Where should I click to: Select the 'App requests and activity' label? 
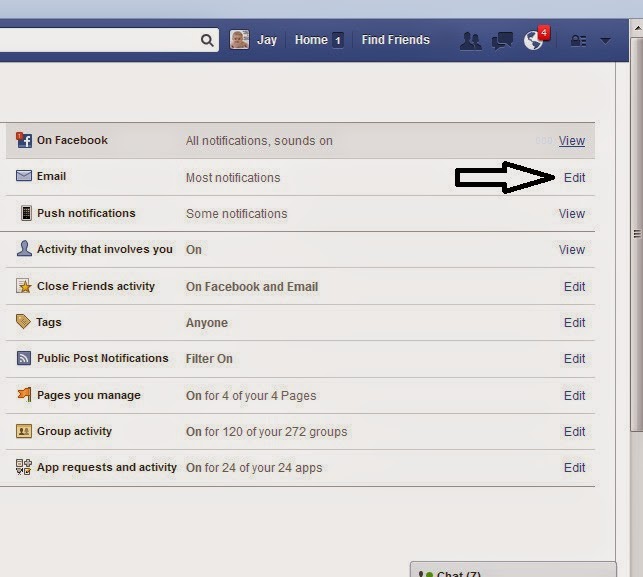tap(107, 468)
